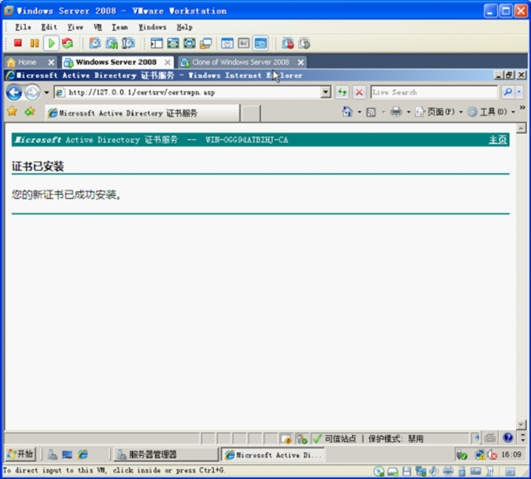Click the Live Search magnifier button
531x479 pixels.
(x=507, y=92)
